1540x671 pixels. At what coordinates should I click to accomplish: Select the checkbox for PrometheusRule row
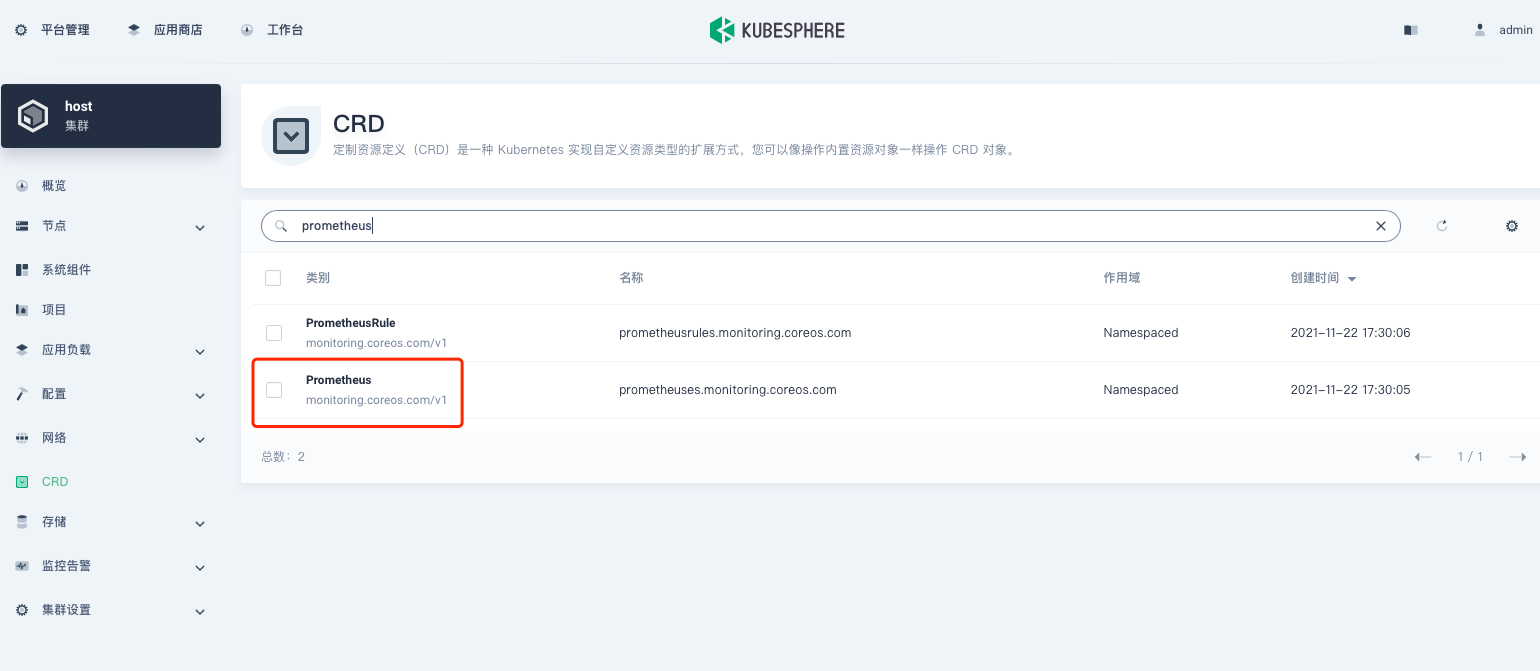(x=273, y=332)
